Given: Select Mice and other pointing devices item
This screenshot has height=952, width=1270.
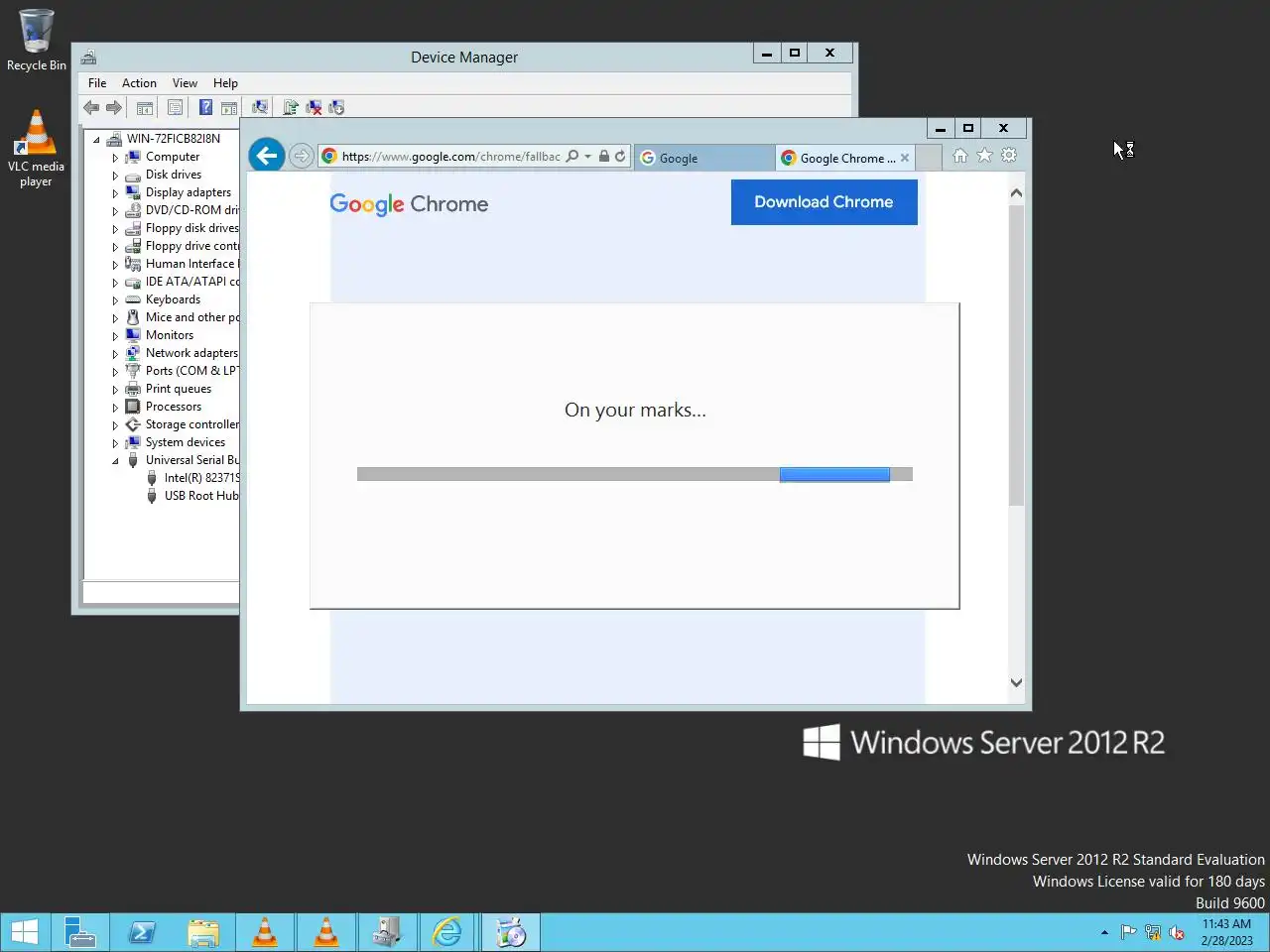Looking at the screenshot, I should pos(191,317).
